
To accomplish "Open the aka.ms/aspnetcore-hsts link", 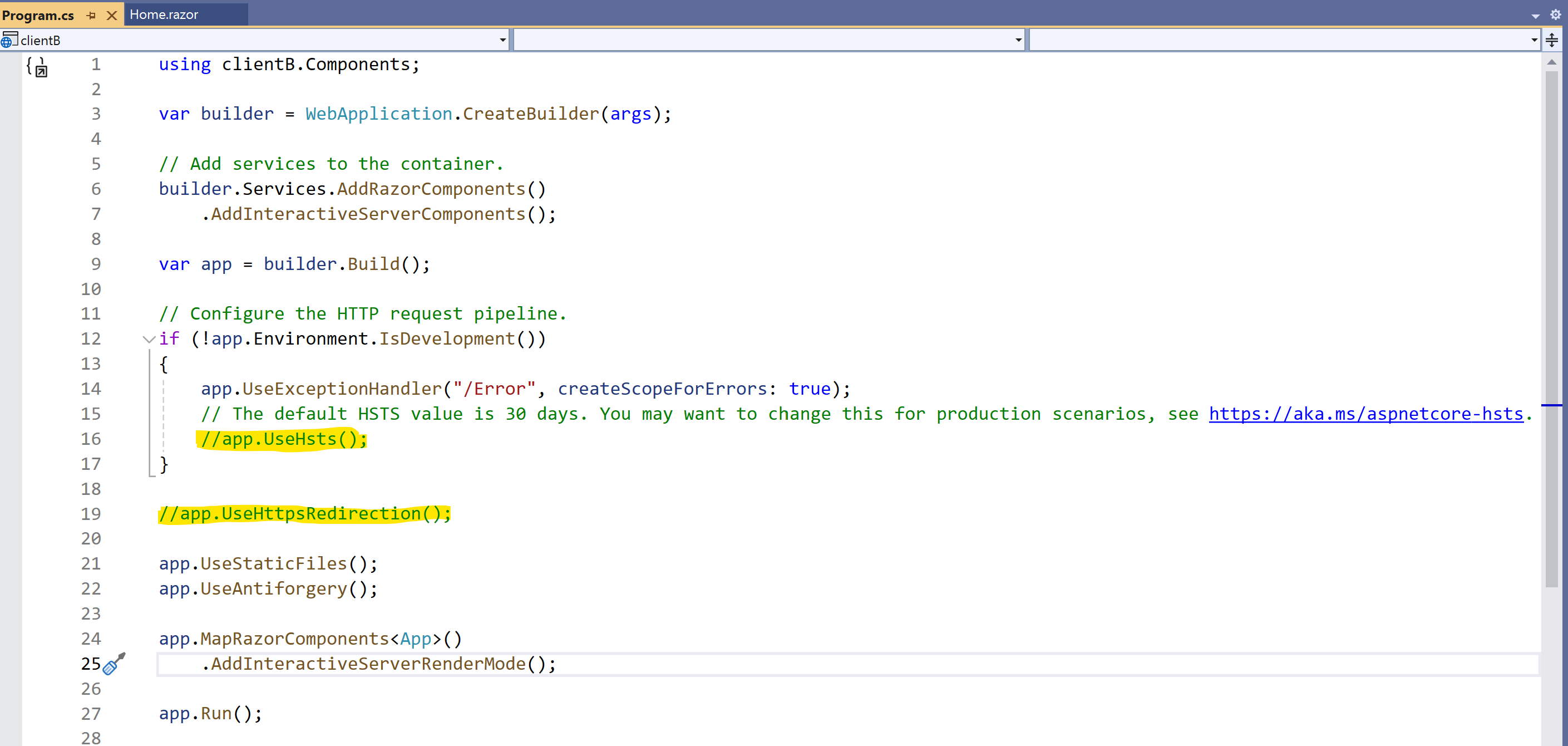I will (x=1366, y=414).
